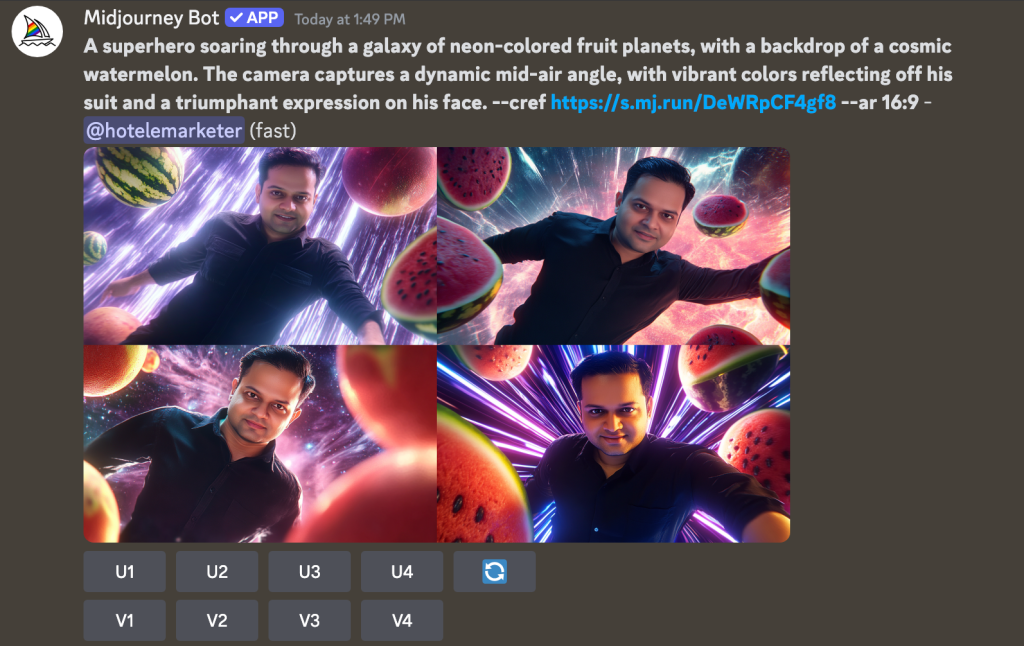Screen dimensions: 1024x646
Task: Create variations of image two with V2
Action: pyautogui.click(x=217, y=621)
